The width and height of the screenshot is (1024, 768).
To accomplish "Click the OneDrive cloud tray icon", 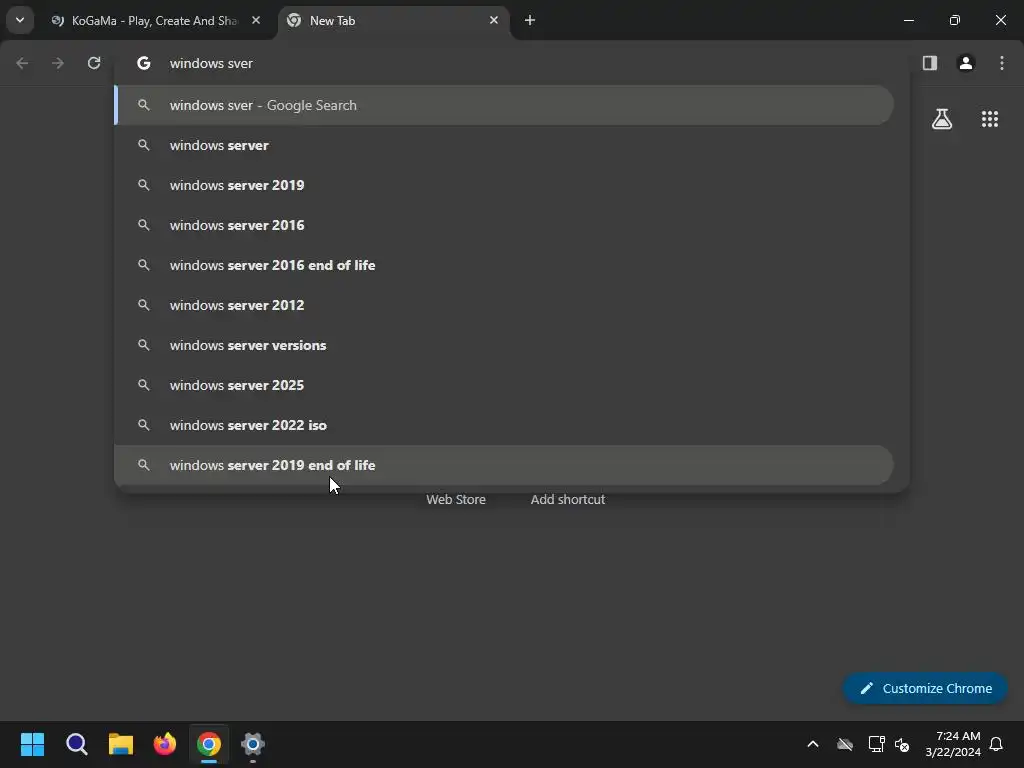I will tap(845, 744).
